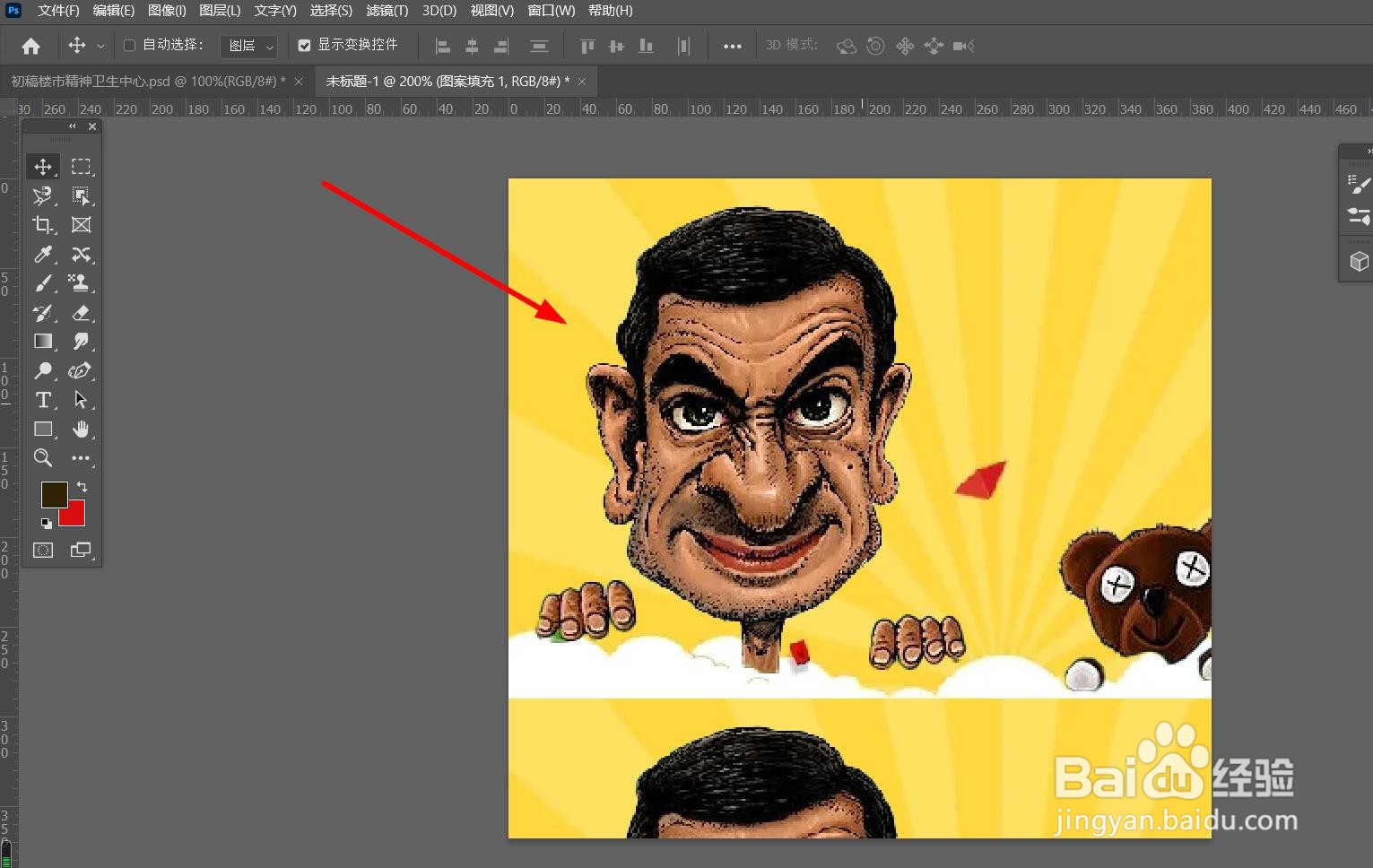Align top edges in options bar

[587, 46]
